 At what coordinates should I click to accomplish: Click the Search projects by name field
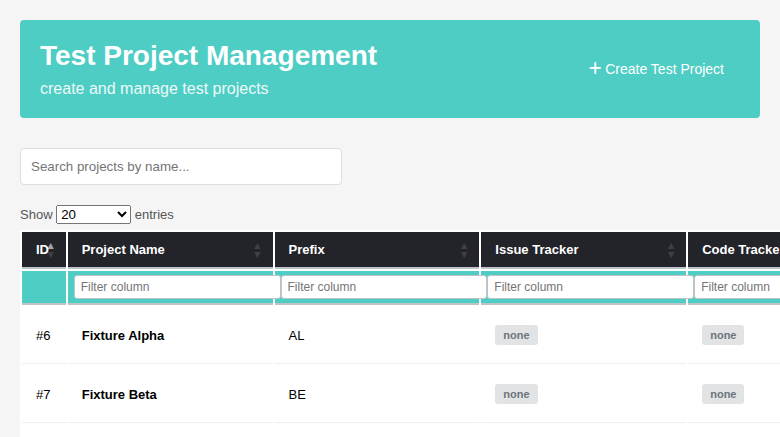click(x=181, y=167)
